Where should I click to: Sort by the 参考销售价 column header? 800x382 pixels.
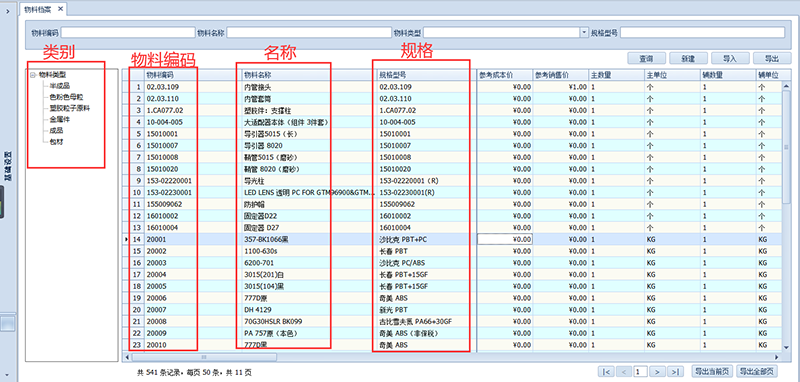pyautogui.click(x=561, y=75)
